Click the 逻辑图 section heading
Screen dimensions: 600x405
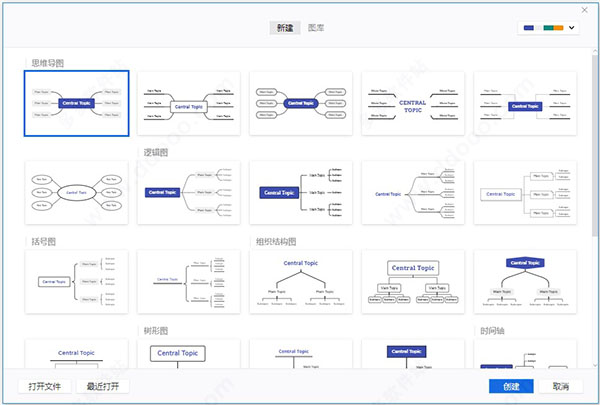pos(156,152)
